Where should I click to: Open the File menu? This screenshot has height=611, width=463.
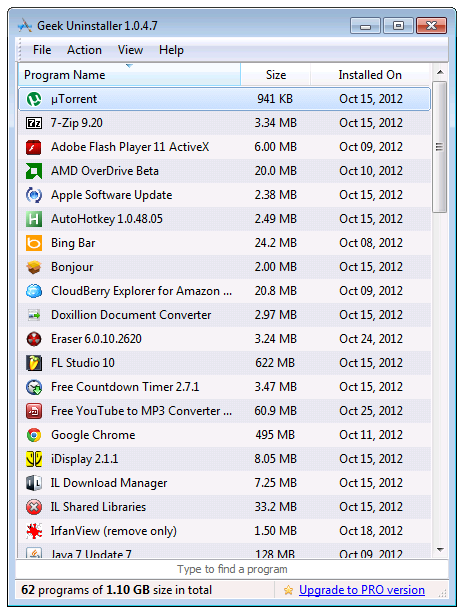(42, 50)
